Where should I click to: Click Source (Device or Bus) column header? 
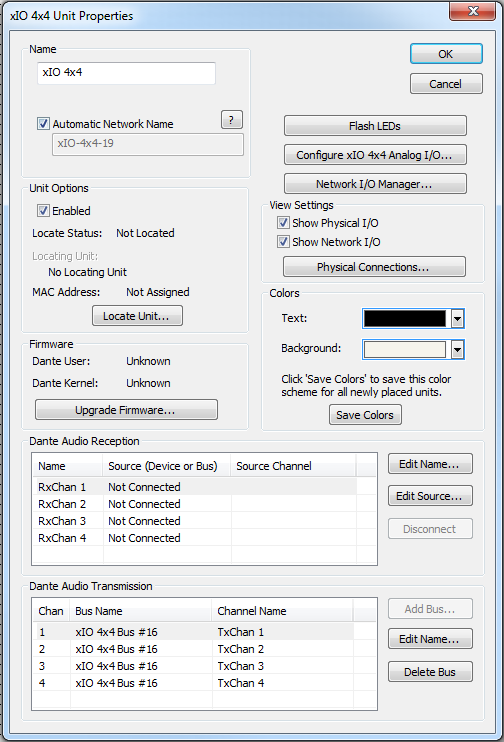167,466
